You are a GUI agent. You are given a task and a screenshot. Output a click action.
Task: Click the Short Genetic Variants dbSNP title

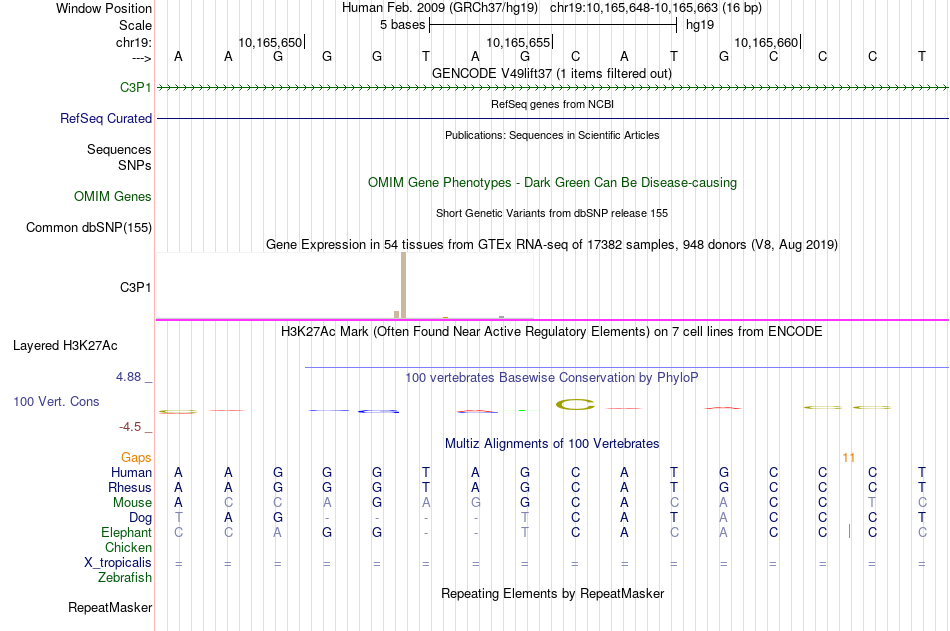pyautogui.click(x=552, y=213)
